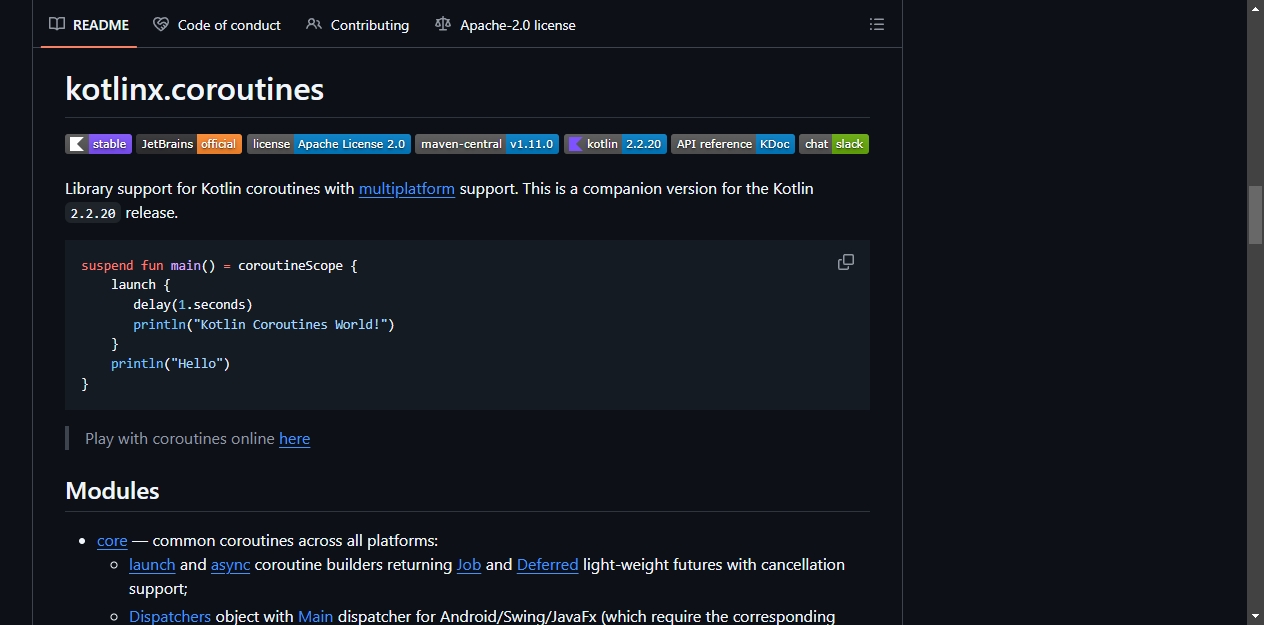Open the README outline list icon
1264x625 pixels.
[877, 24]
